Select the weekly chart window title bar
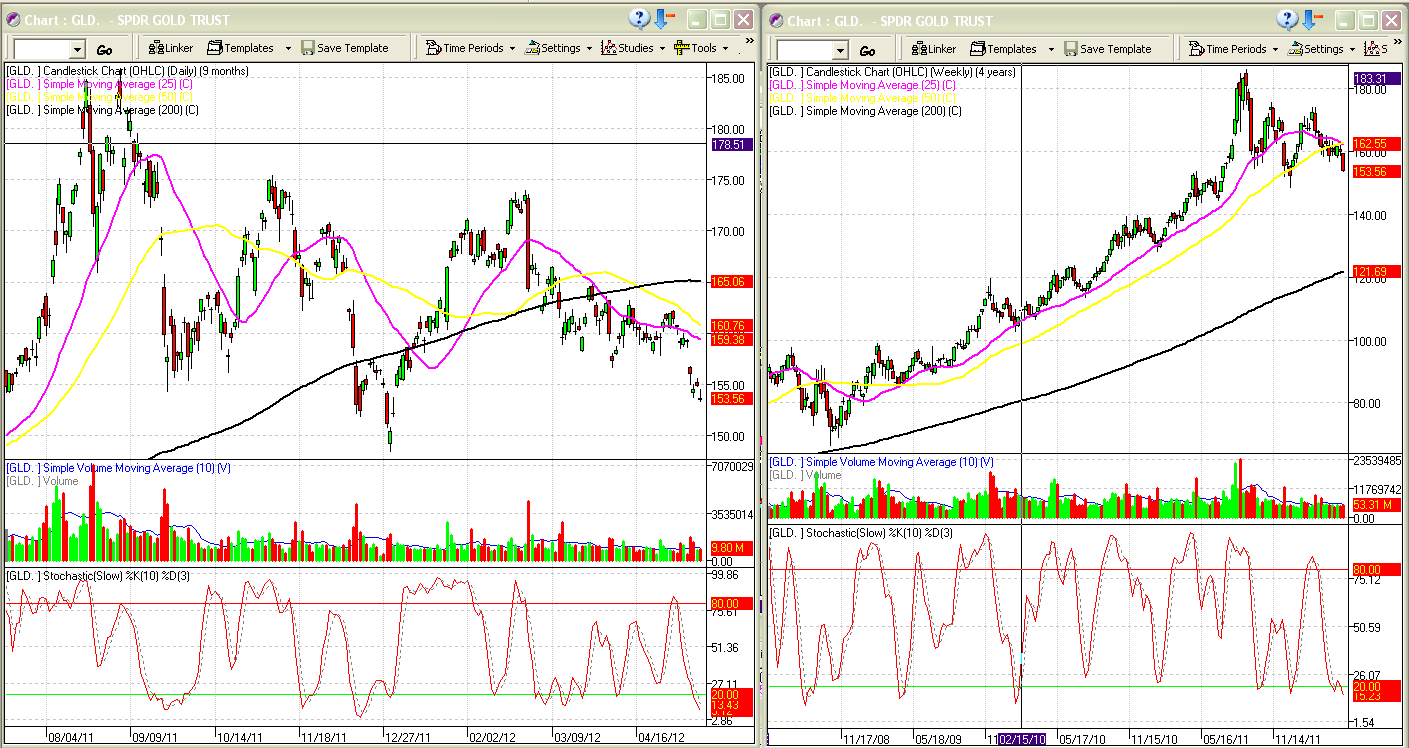Image resolution: width=1409 pixels, height=748 pixels. pyautogui.click(x=1085, y=21)
